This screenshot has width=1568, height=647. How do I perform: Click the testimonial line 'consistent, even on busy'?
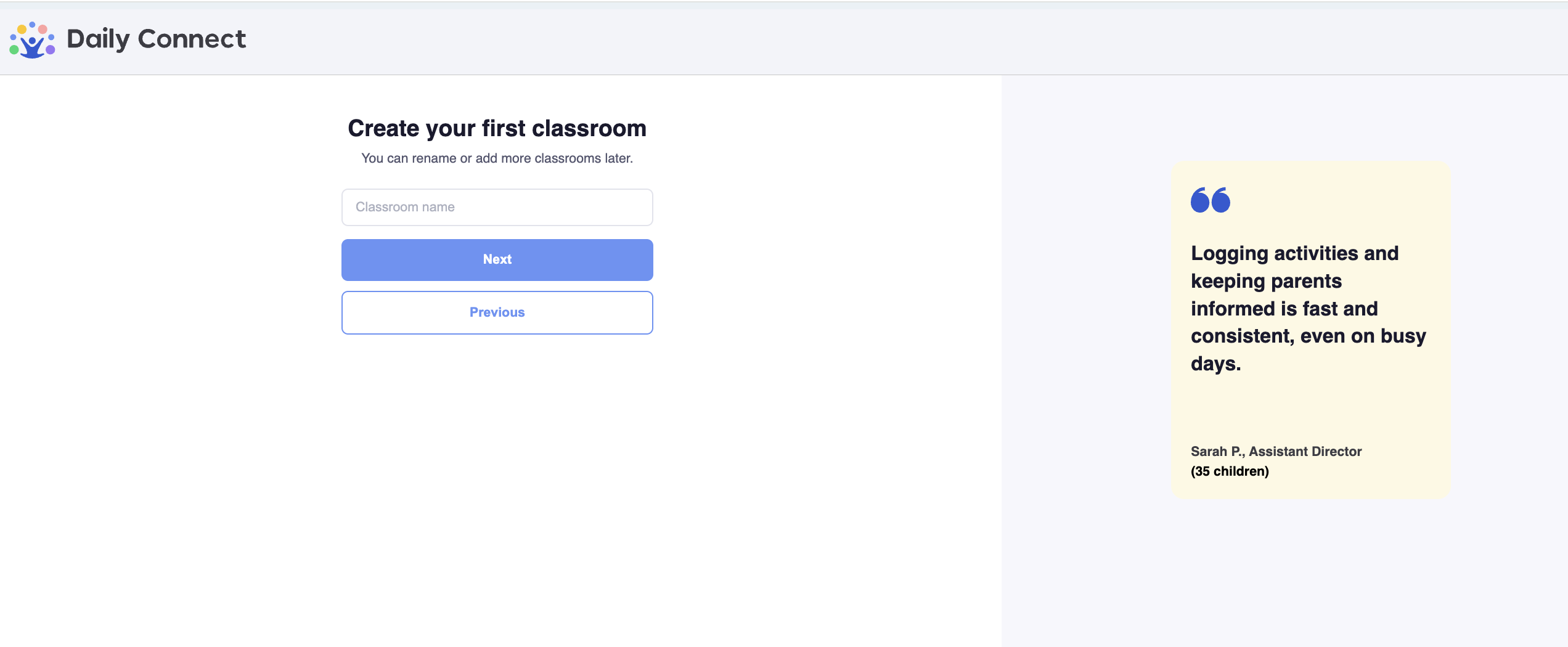click(x=1308, y=336)
